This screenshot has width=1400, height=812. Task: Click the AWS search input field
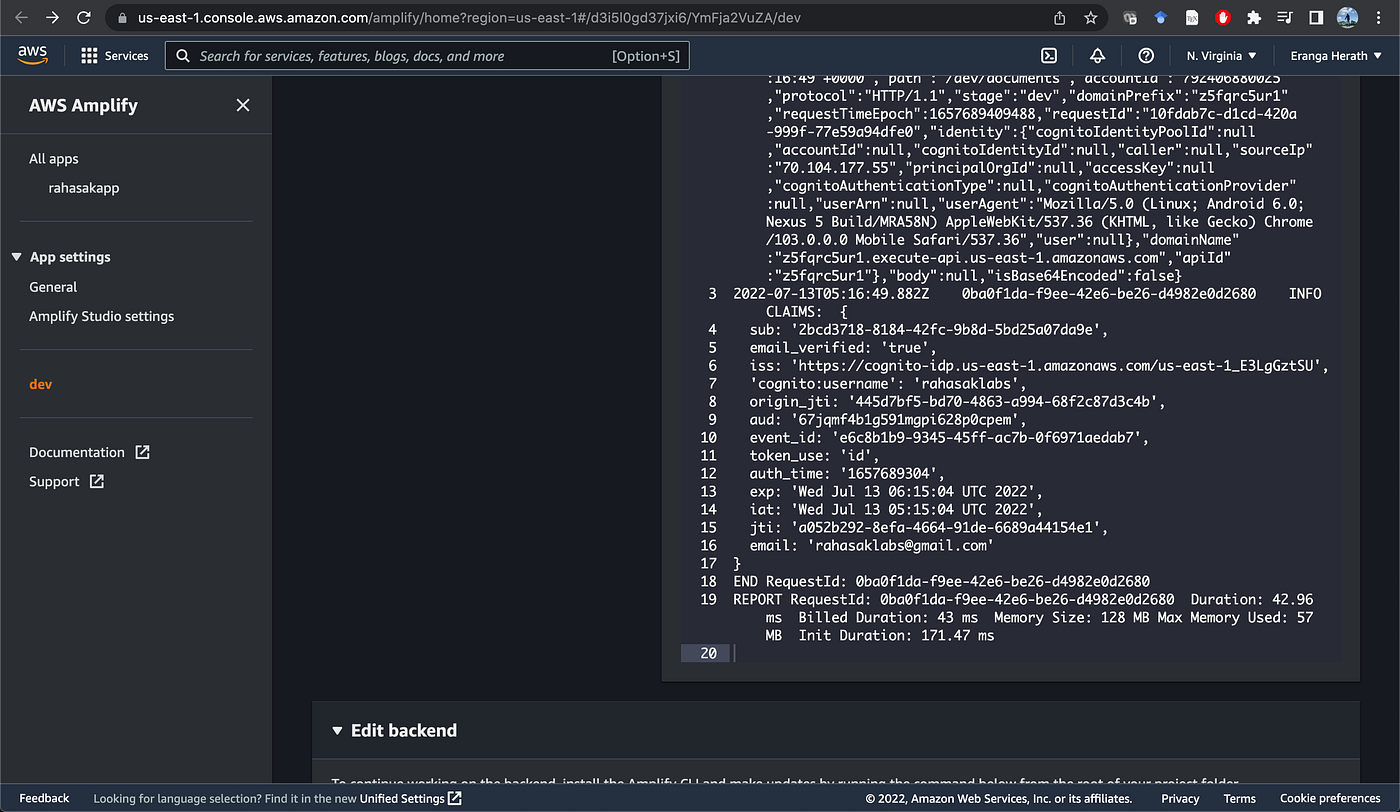[x=427, y=56]
